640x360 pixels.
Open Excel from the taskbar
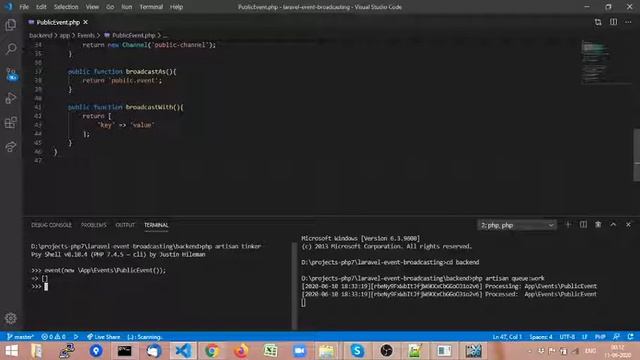270,351
